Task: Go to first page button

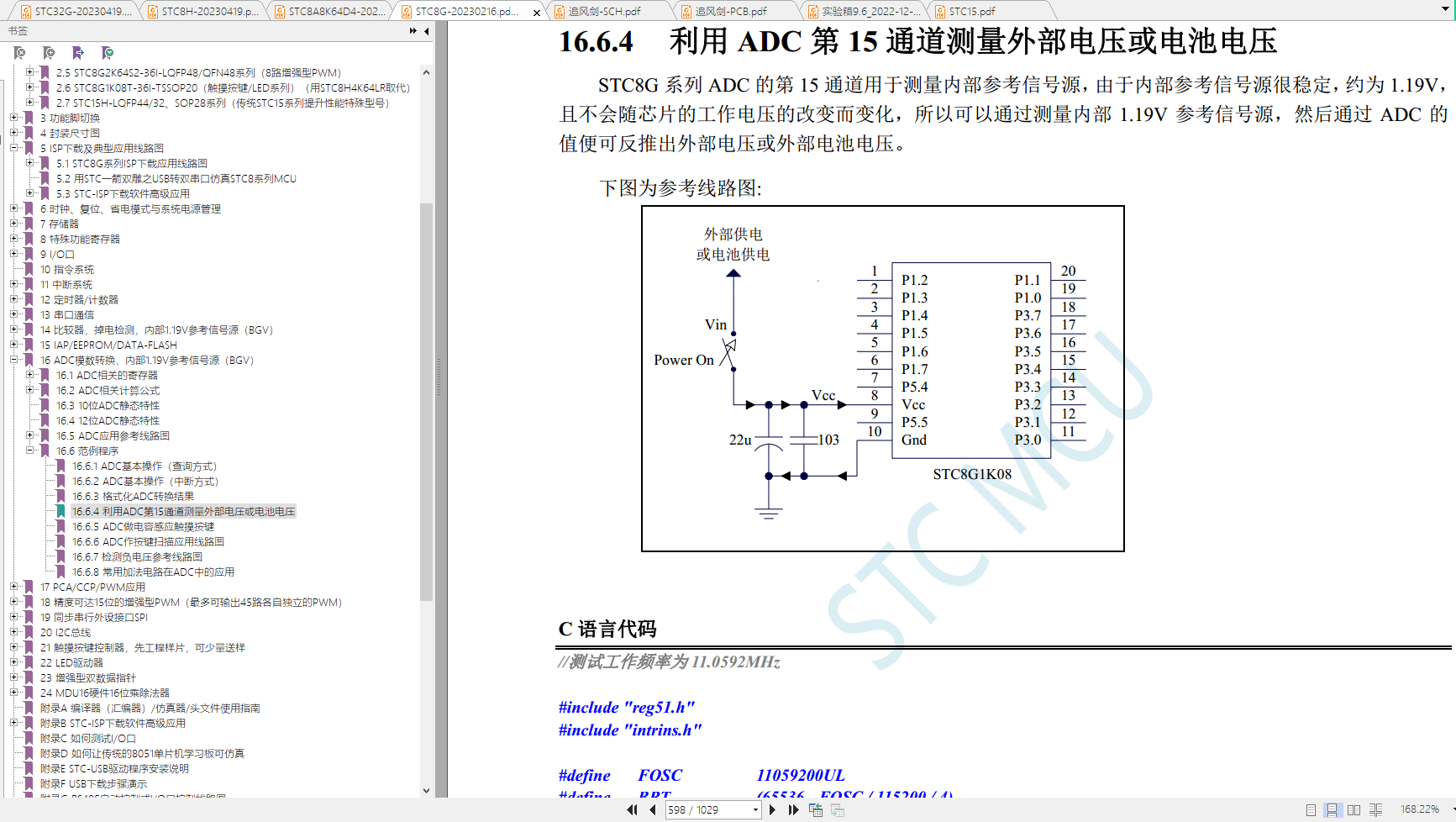Action: point(632,810)
